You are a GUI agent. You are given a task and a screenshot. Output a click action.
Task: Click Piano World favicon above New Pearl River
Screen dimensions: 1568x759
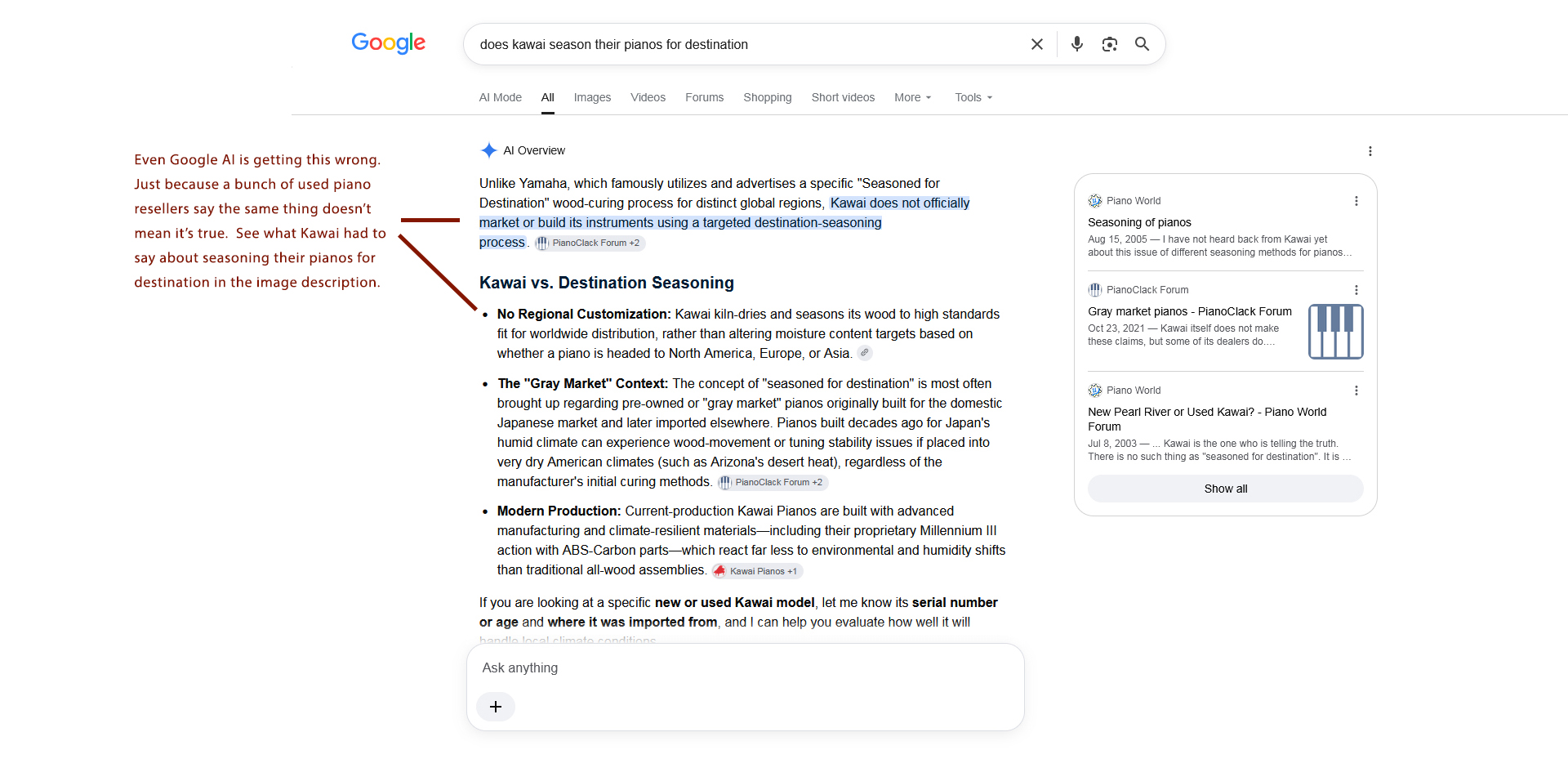pos(1095,391)
